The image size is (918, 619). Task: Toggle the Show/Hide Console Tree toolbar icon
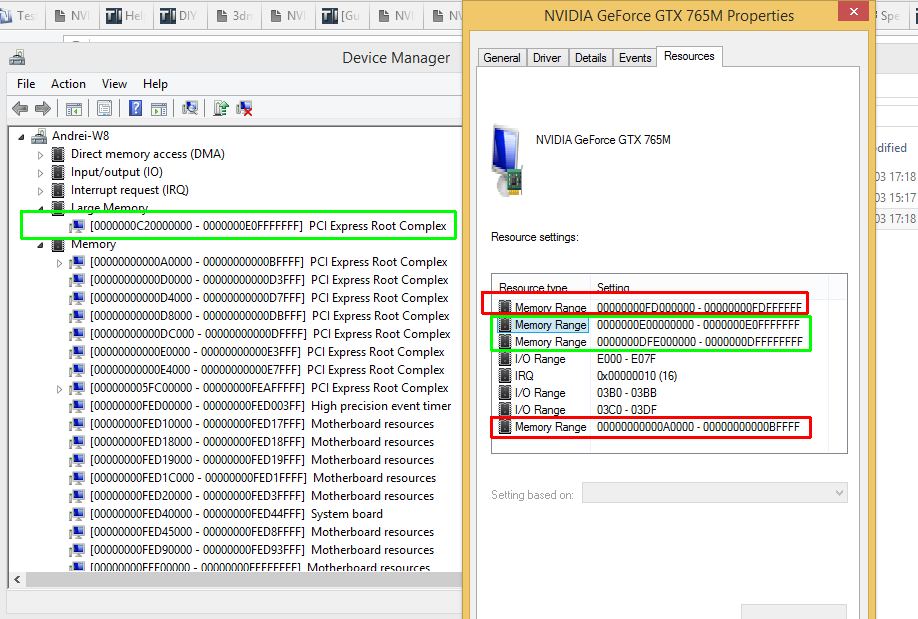74,108
